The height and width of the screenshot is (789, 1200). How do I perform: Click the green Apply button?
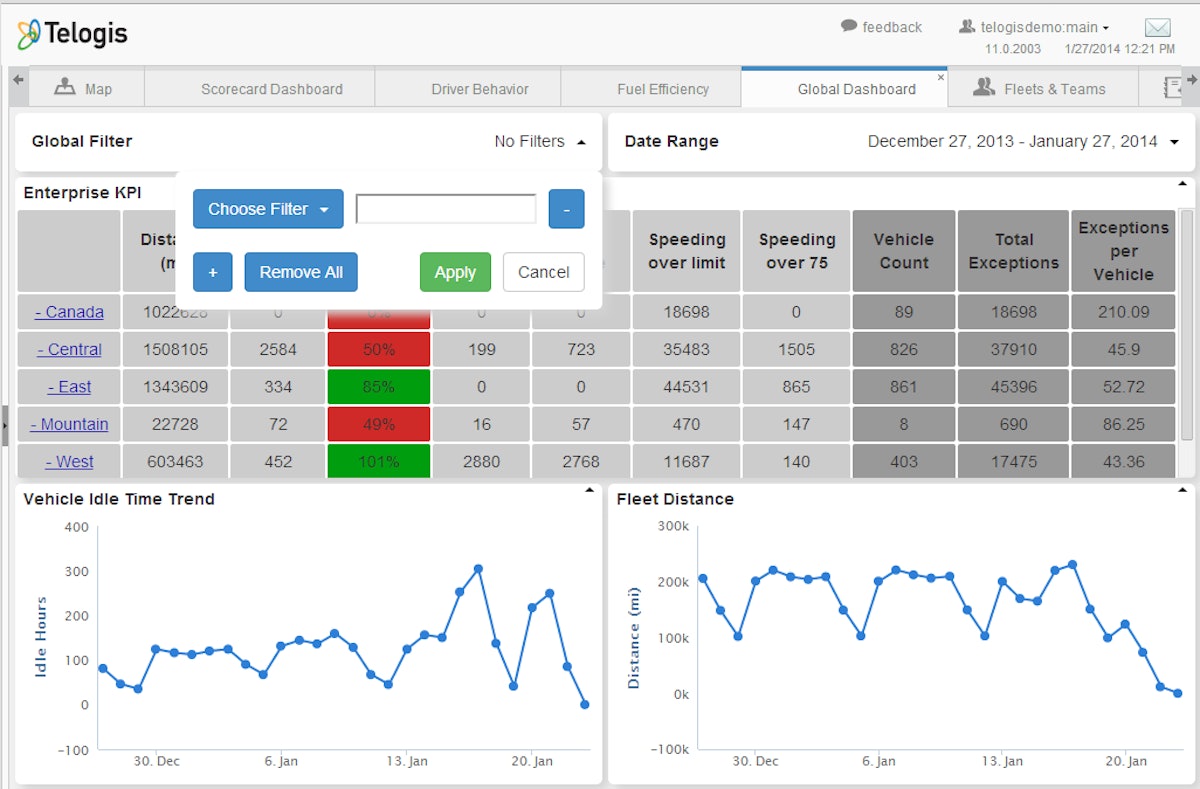(x=455, y=272)
